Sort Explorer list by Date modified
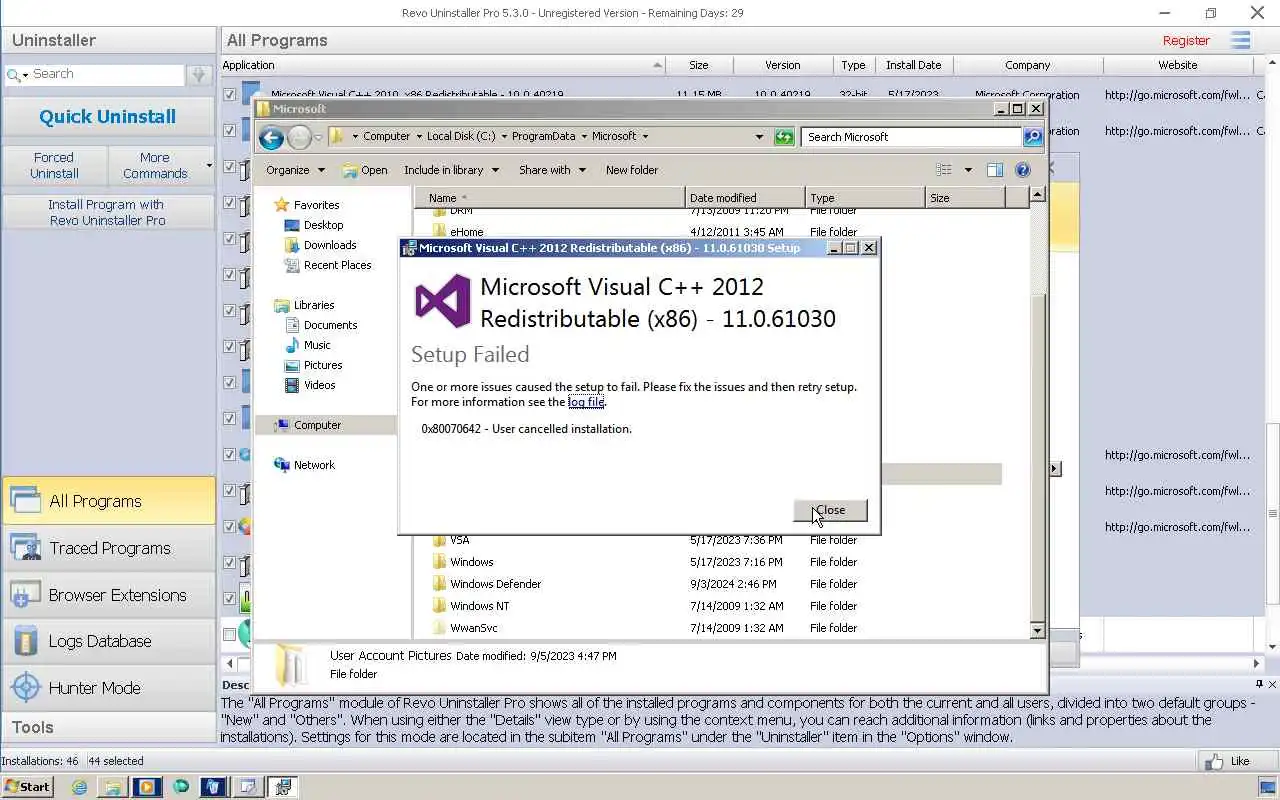 tap(745, 198)
